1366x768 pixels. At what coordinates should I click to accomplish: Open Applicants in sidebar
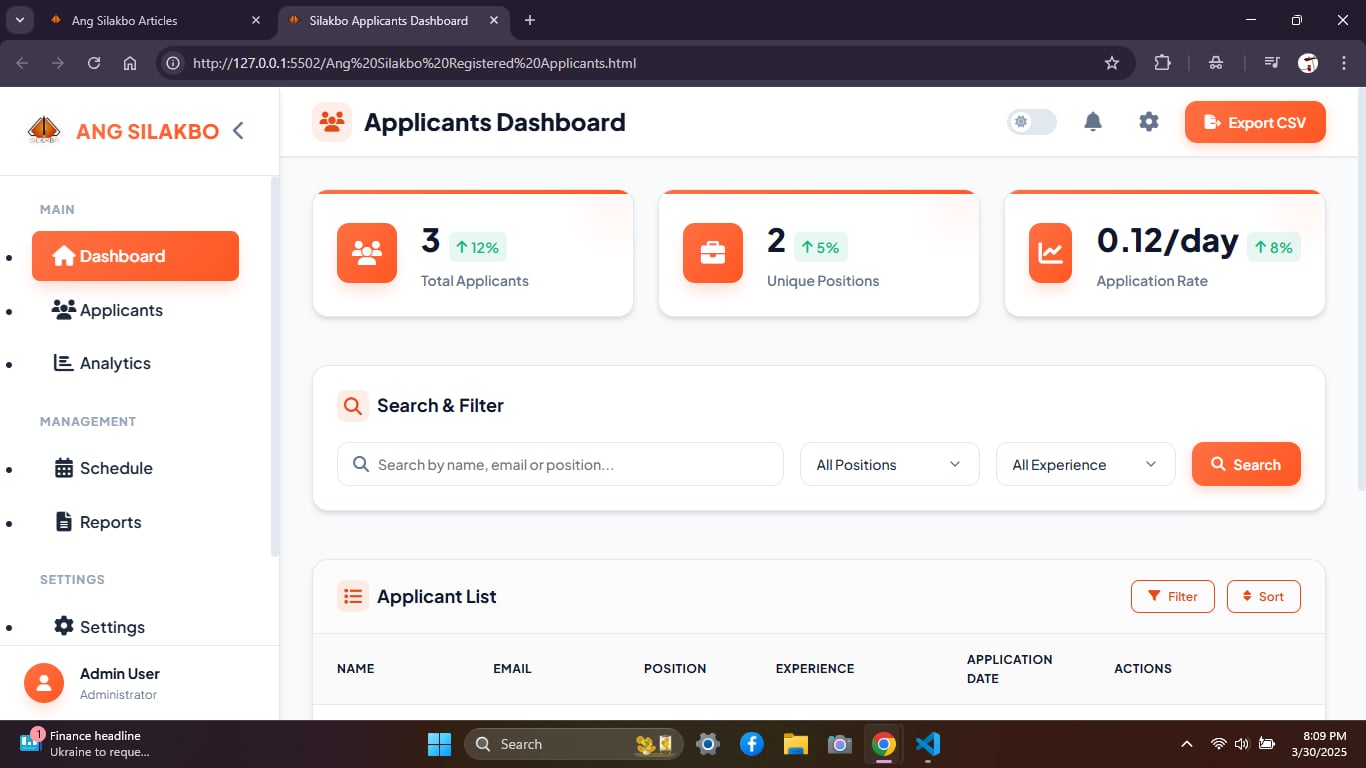pos(135,310)
